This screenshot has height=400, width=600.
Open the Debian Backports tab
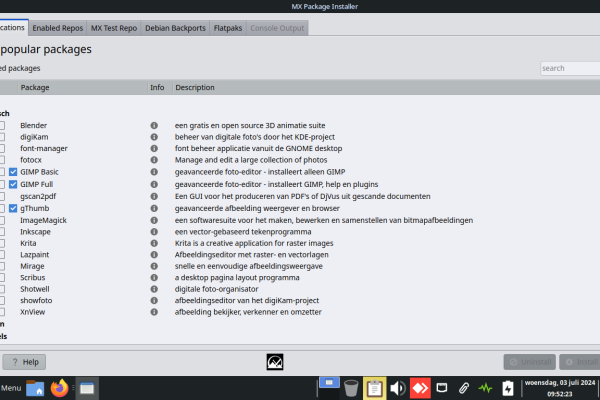pyautogui.click(x=175, y=28)
